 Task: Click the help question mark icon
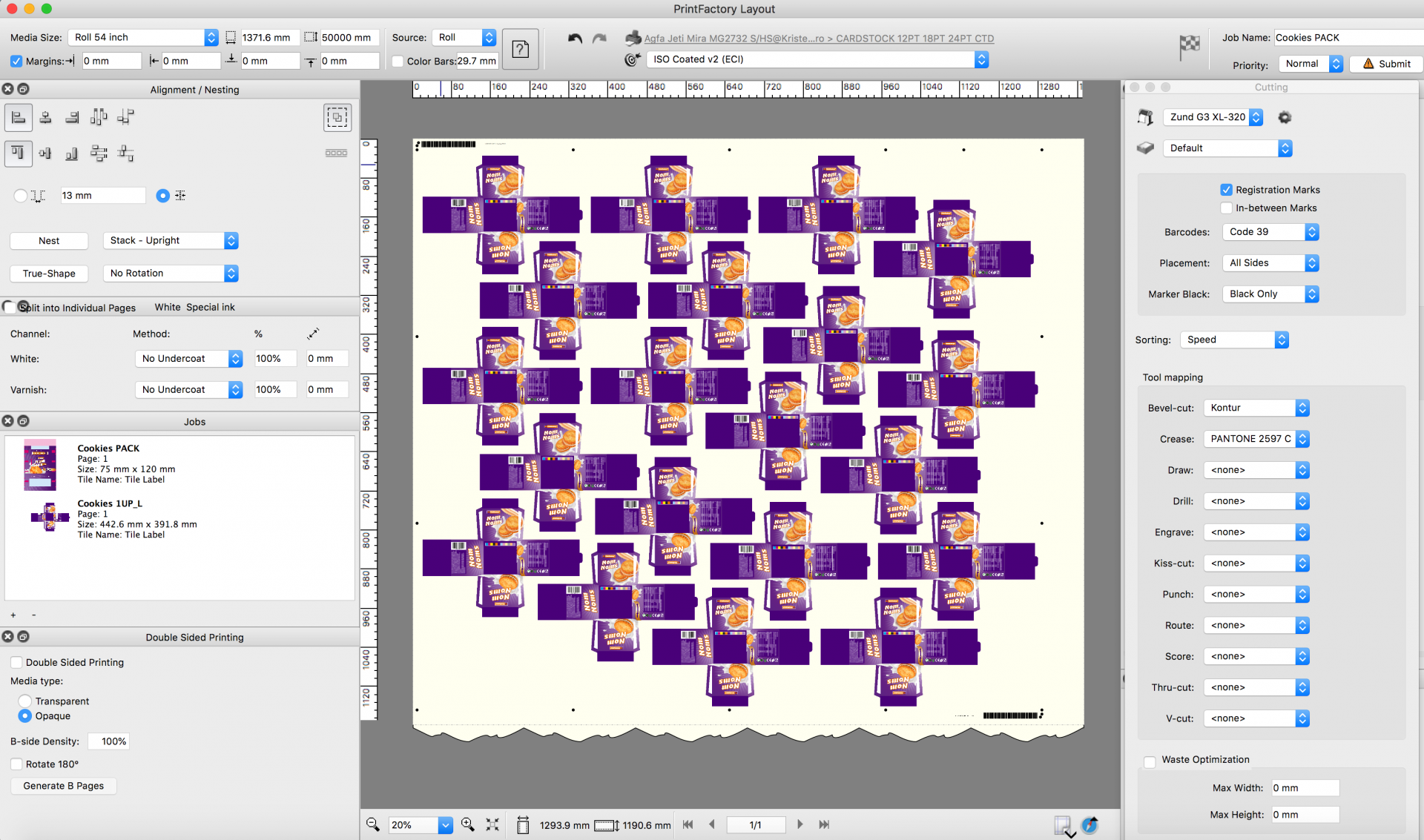[x=521, y=49]
